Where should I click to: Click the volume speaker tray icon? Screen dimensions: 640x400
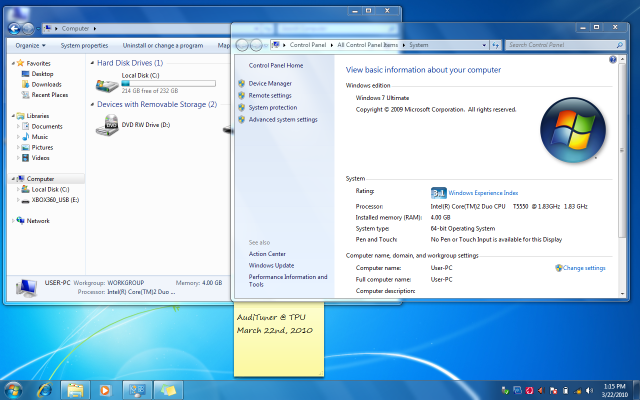[589, 391]
